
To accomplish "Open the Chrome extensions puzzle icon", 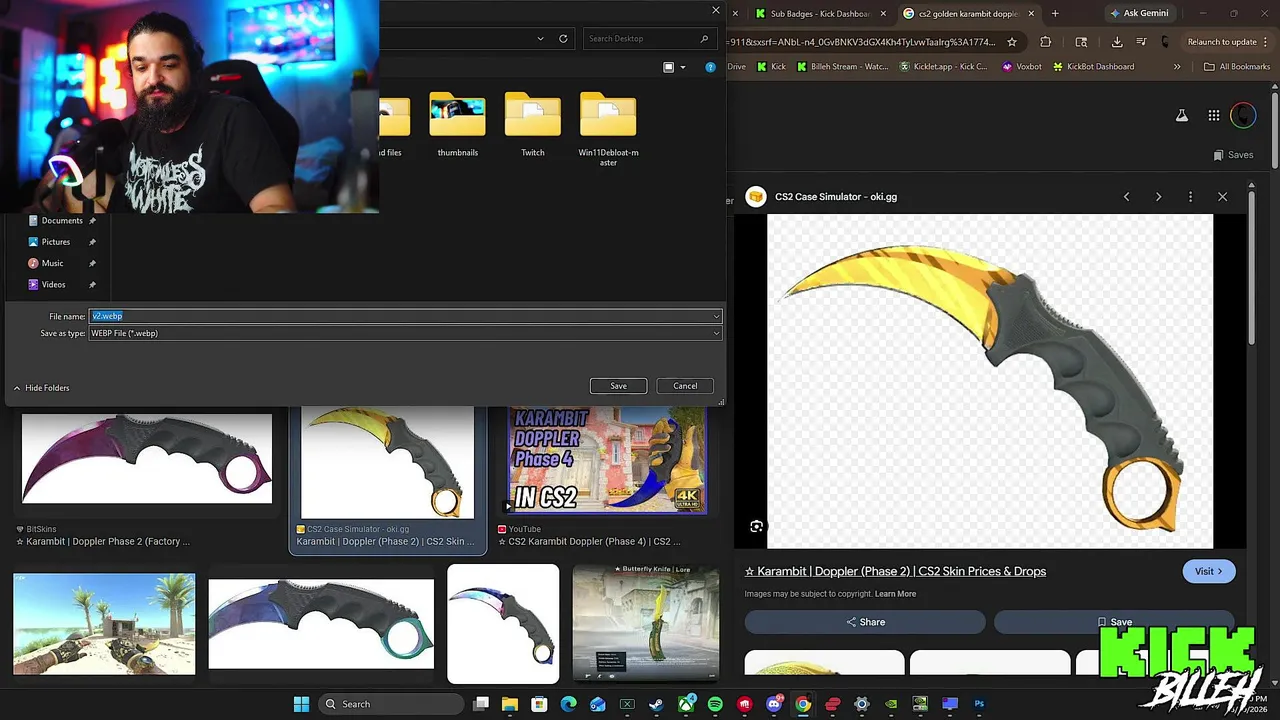I will [1045, 42].
